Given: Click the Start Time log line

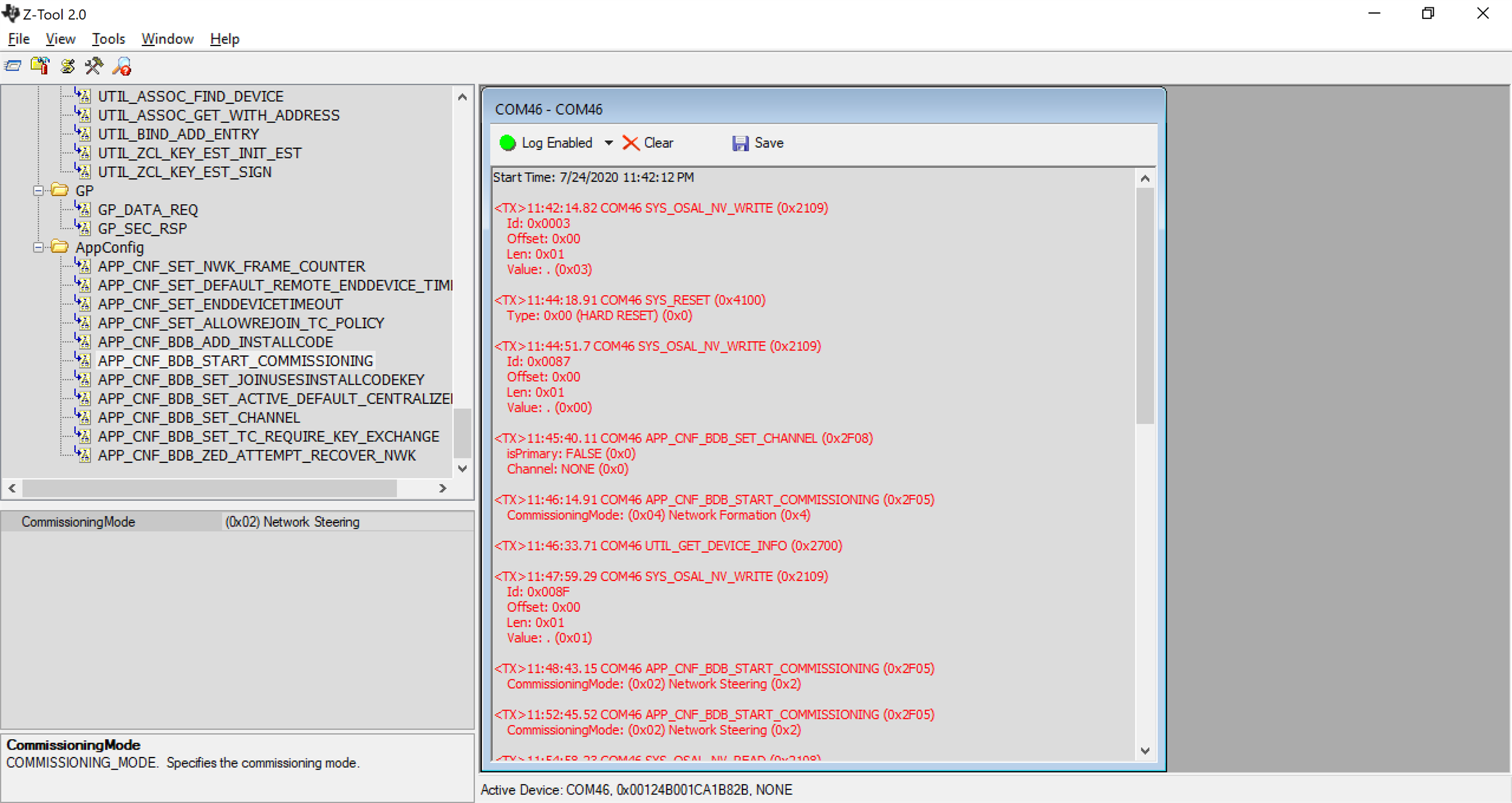Looking at the screenshot, I should [x=593, y=177].
